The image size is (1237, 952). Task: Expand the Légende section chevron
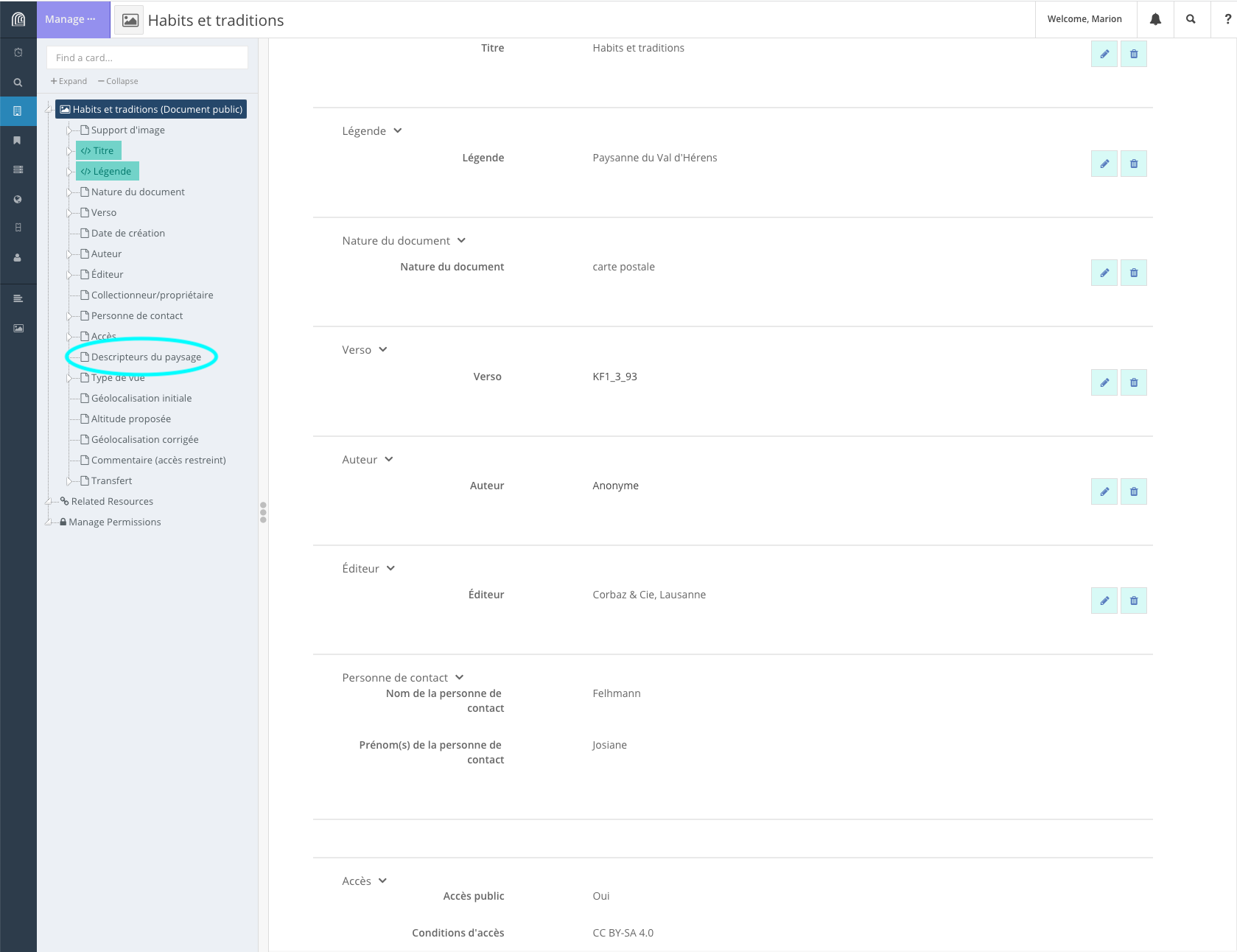(398, 131)
